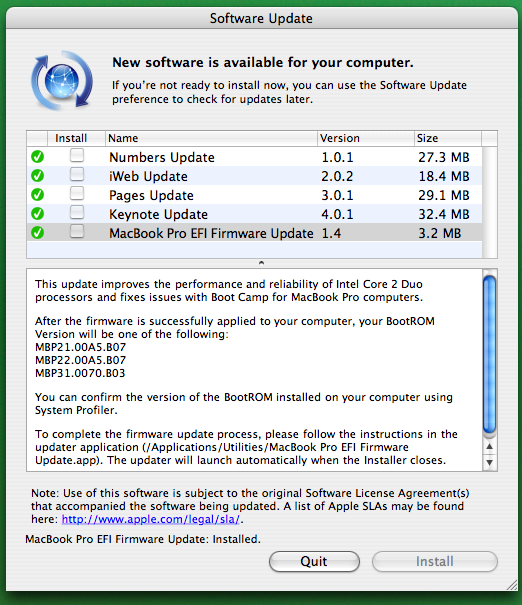Click the 32.4 MB size value
The image size is (522, 605).
(x=444, y=214)
